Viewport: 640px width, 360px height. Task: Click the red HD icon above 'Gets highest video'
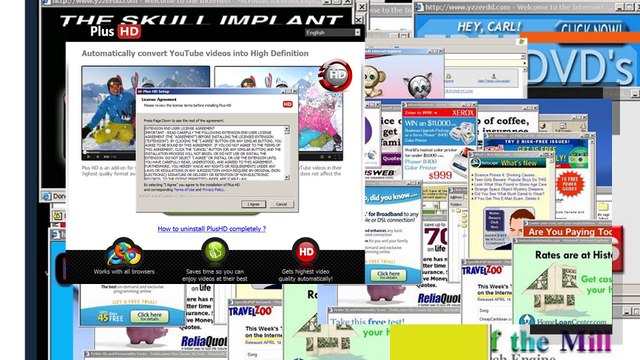306,251
